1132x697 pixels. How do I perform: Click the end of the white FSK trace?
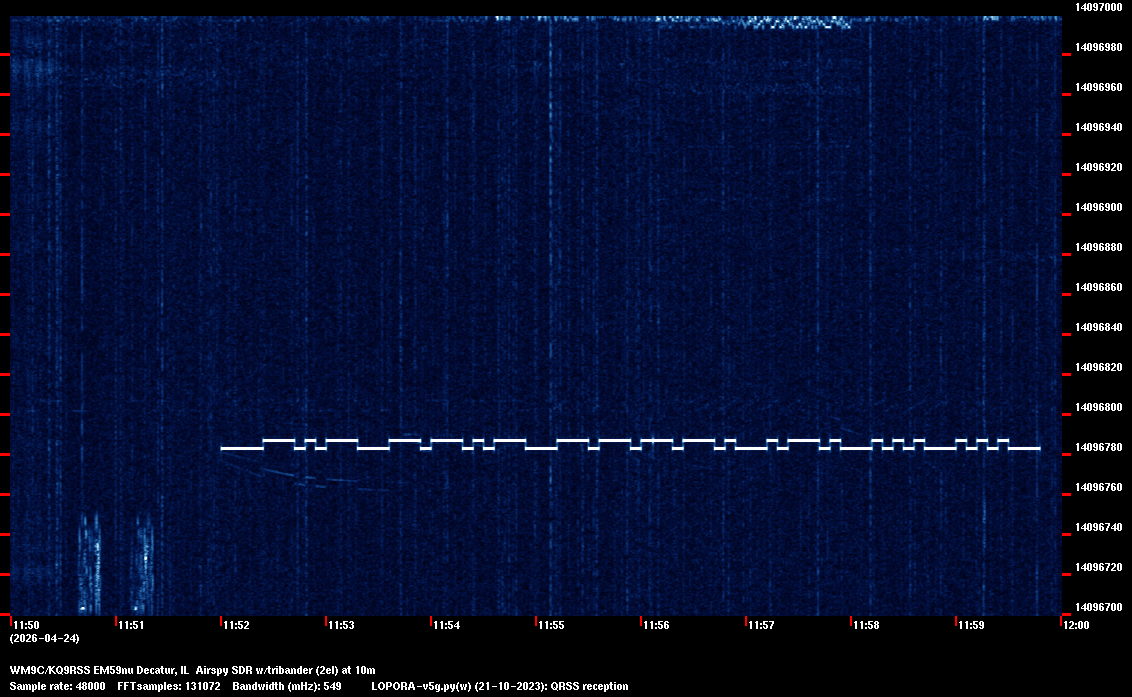tap(1037, 448)
